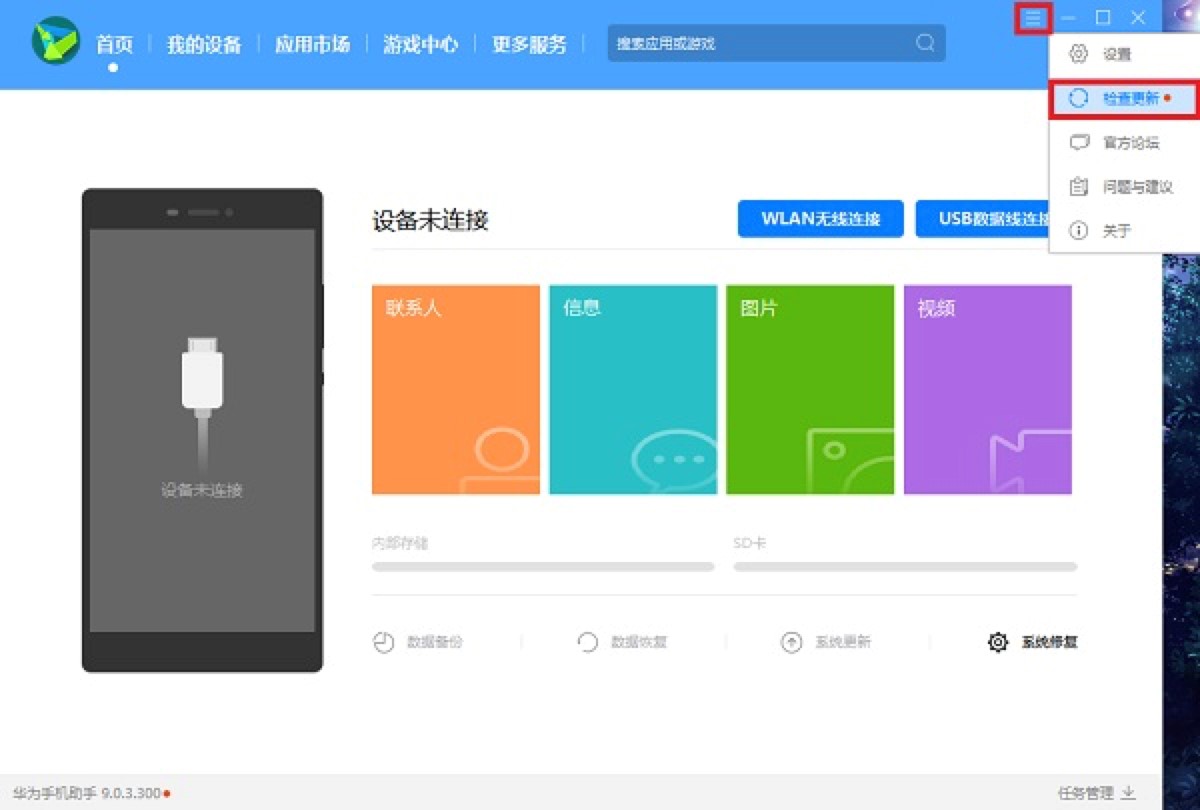Select 检查更新 check for updates
Image resolution: width=1200 pixels, height=810 pixels.
click(1130, 99)
